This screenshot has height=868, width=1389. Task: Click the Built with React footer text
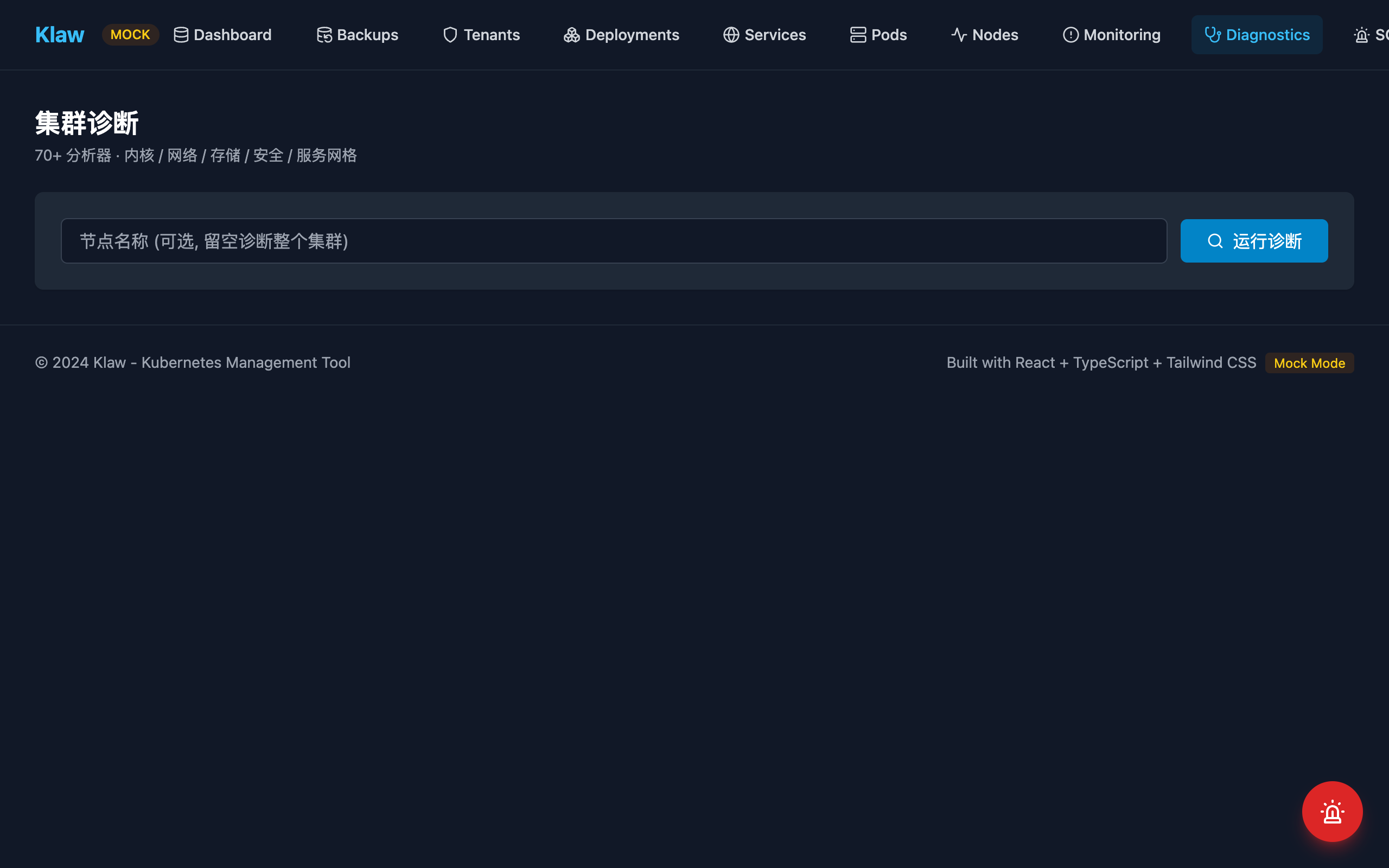coord(1101,363)
